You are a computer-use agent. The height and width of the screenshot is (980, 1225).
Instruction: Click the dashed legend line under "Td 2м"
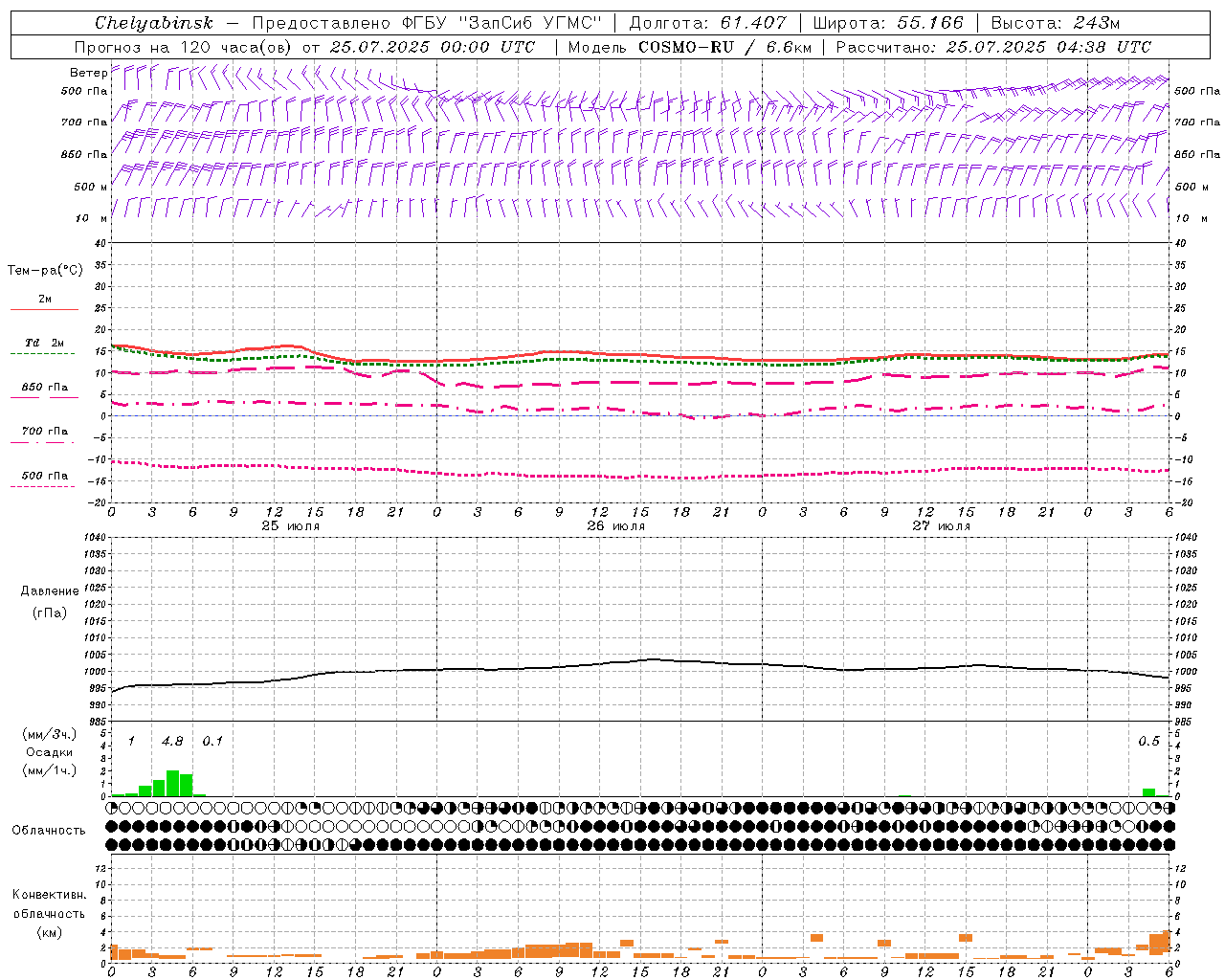pos(44,354)
